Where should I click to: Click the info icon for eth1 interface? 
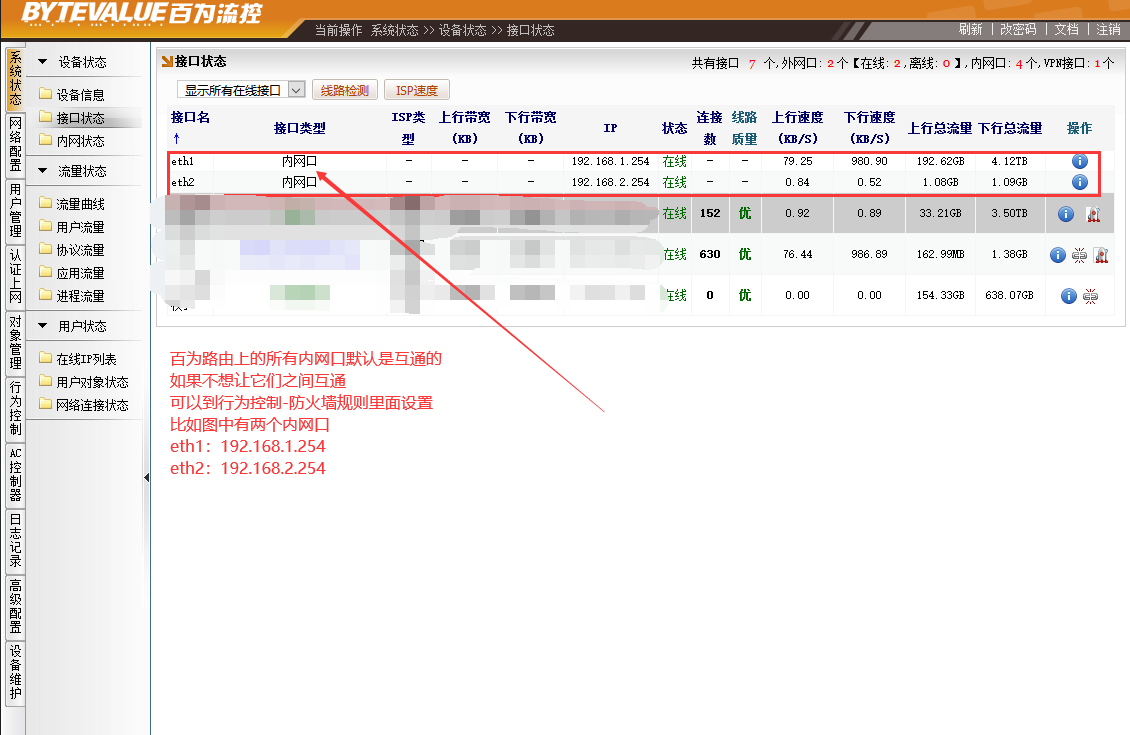coord(1079,161)
